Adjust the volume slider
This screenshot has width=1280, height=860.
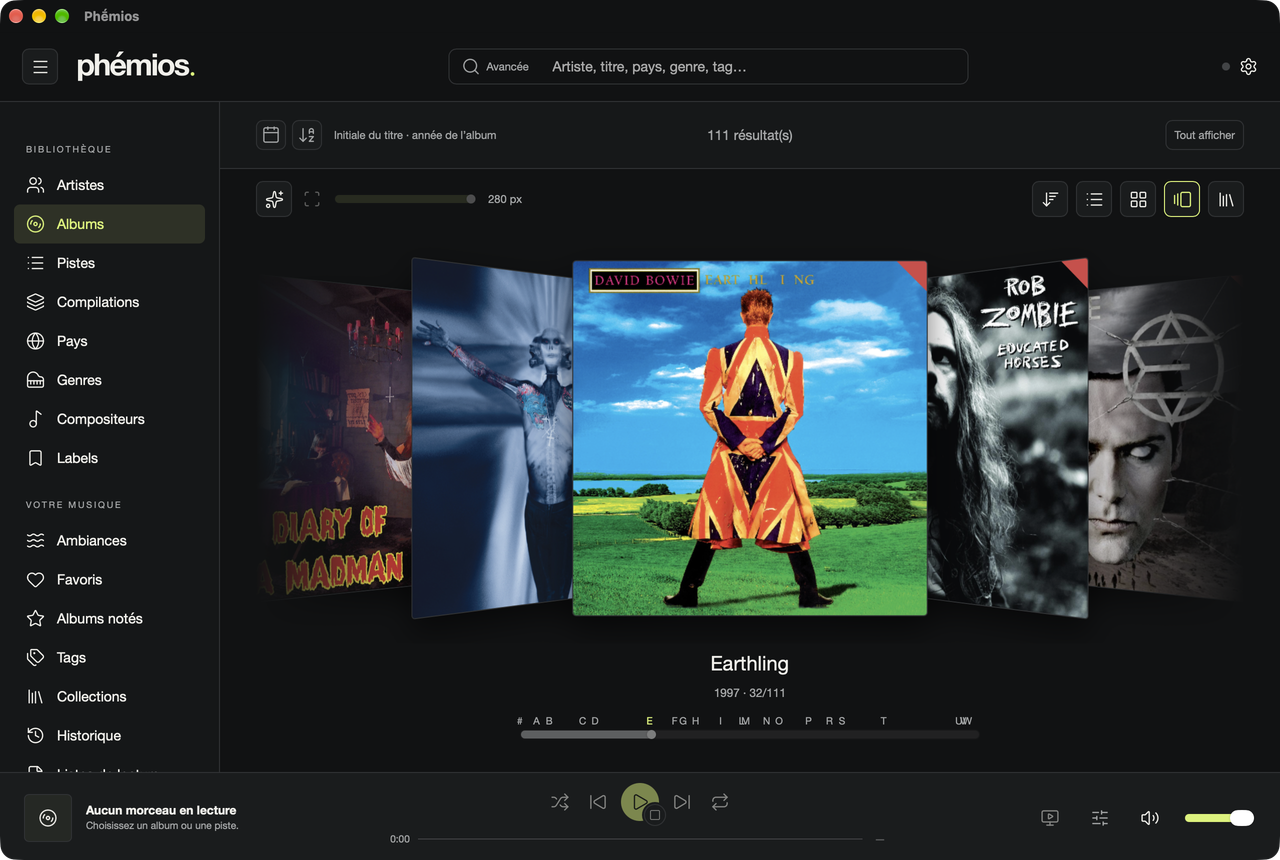1219,818
